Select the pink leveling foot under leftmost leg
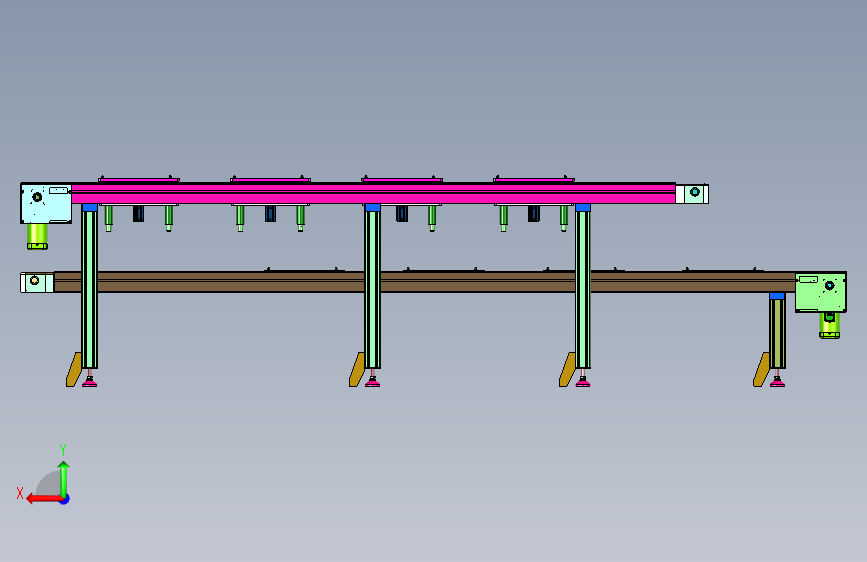This screenshot has width=867, height=562. click(x=90, y=381)
